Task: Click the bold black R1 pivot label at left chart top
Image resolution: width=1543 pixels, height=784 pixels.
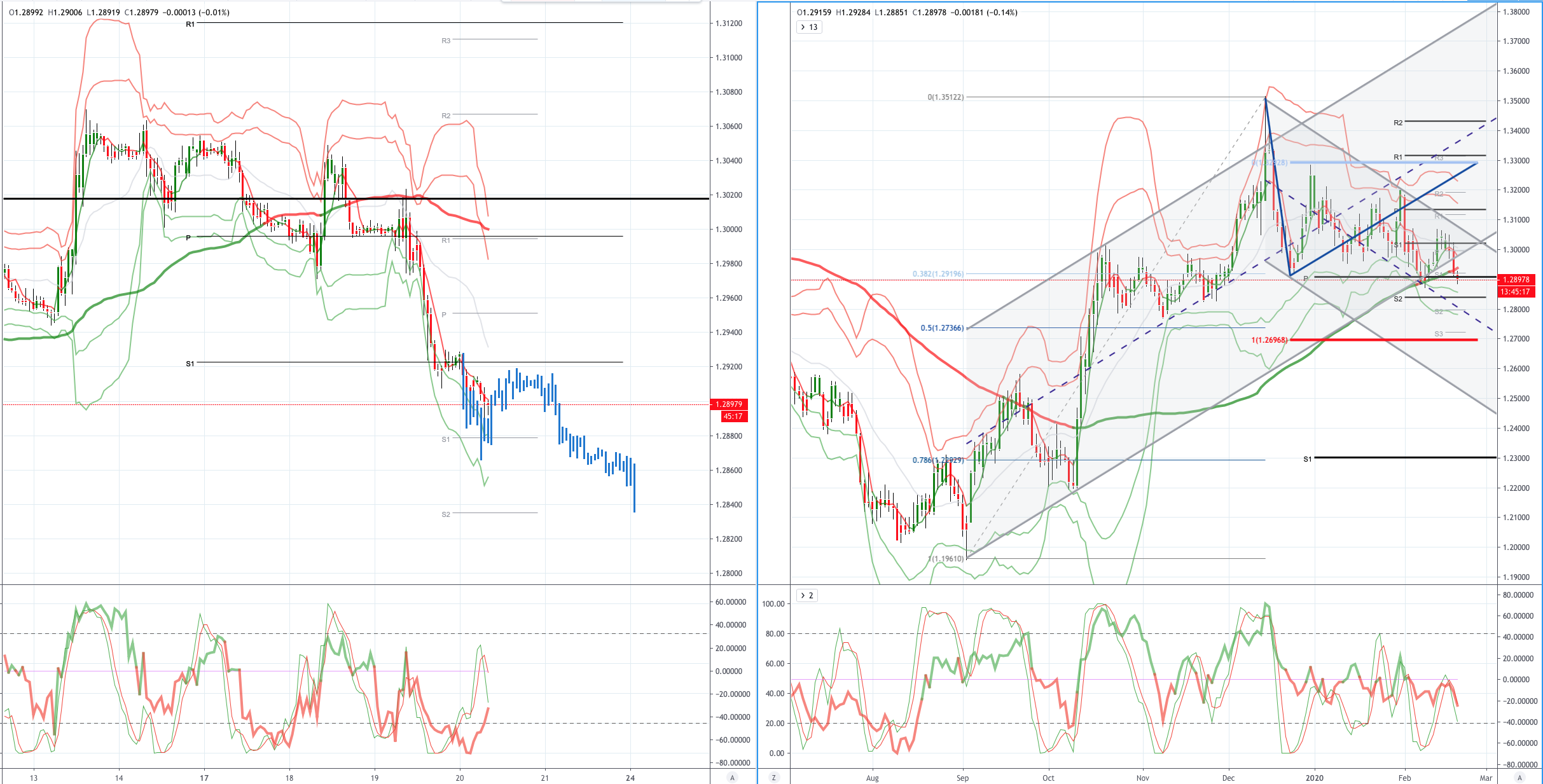Action: point(190,24)
